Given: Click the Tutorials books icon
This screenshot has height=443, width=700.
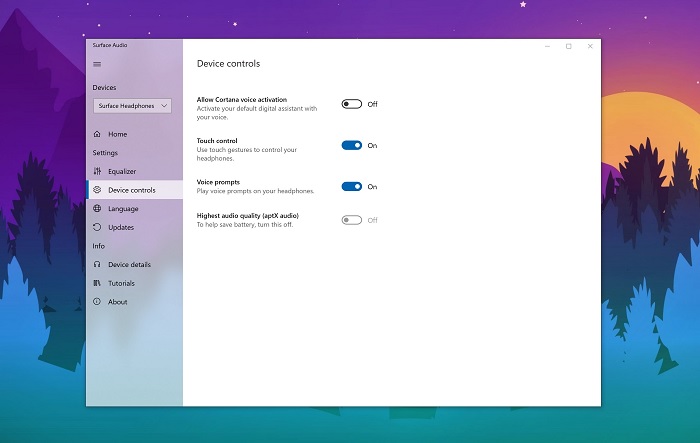Looking at the screenshot, I should [97, 283].
